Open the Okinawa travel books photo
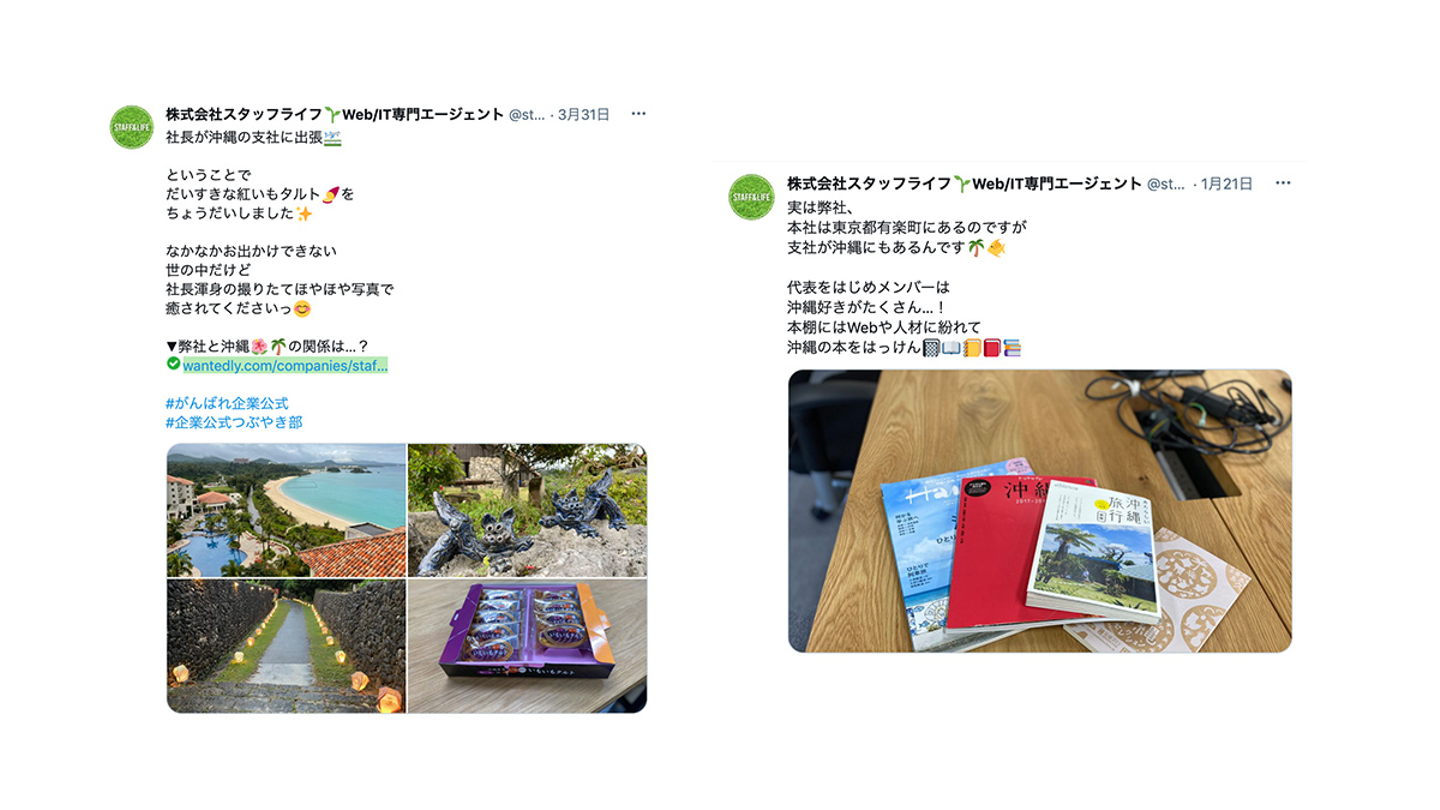 1040,511
